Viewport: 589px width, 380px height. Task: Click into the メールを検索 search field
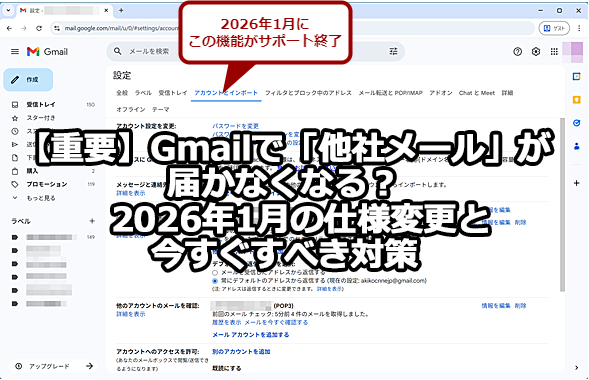pos(255,51)
